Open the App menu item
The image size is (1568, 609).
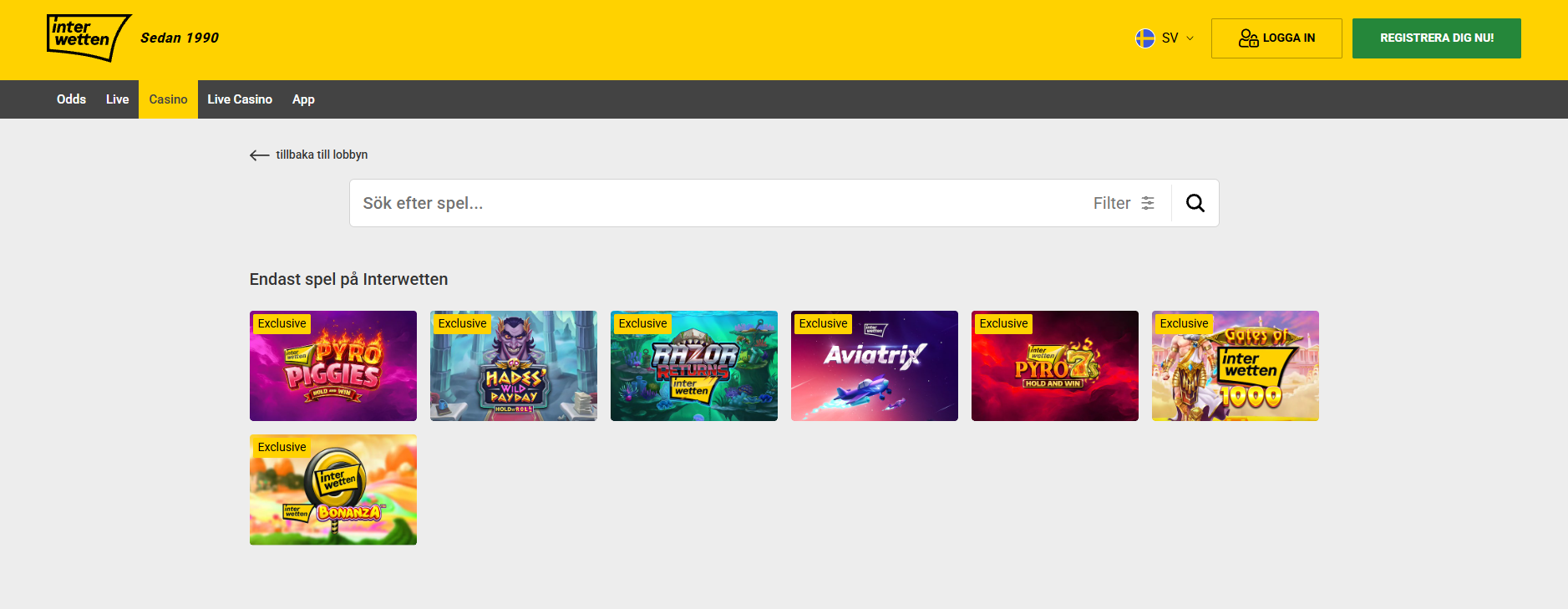[x=303, y=99]
